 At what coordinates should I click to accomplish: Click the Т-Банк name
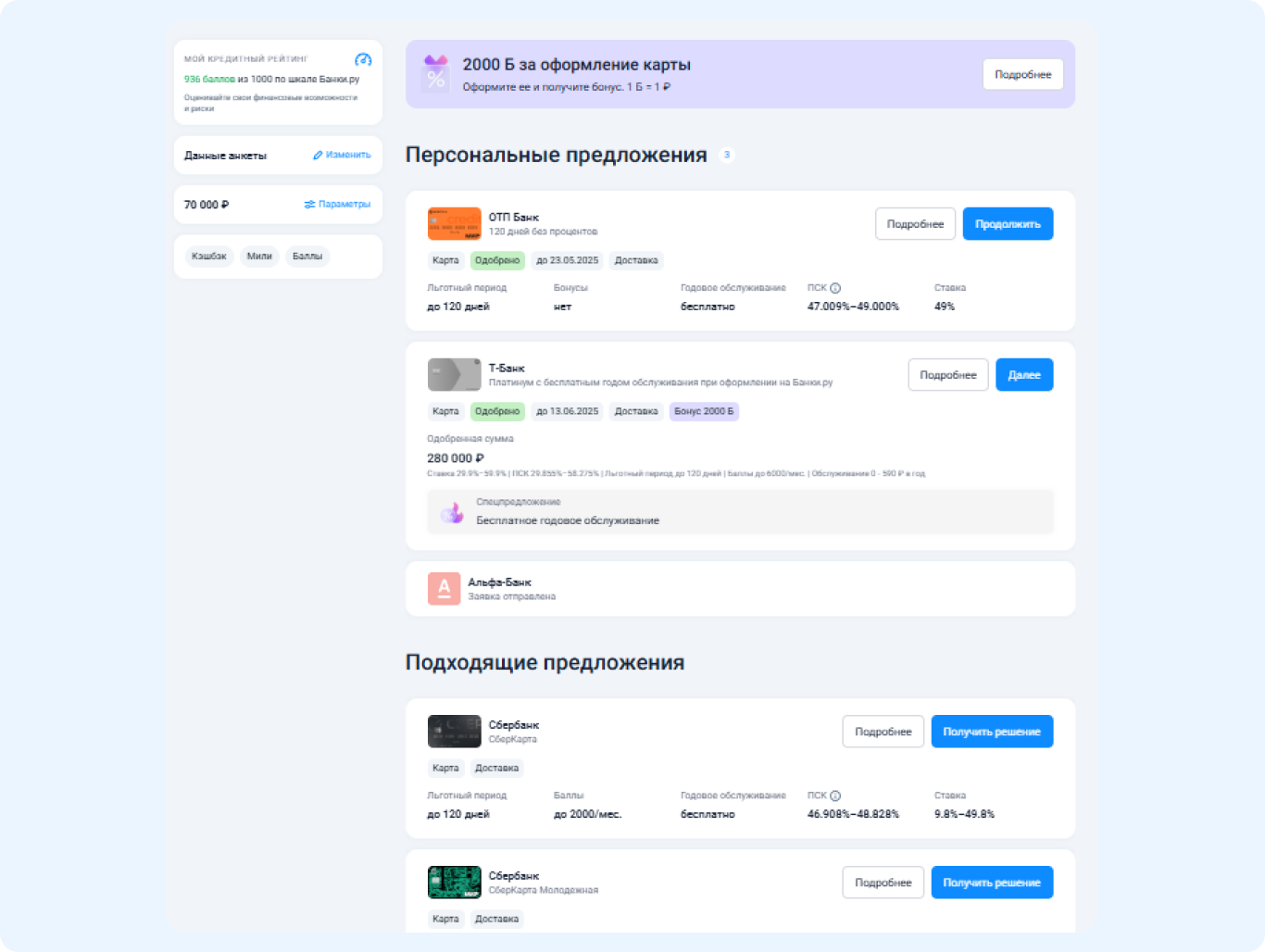coord(507,369)
